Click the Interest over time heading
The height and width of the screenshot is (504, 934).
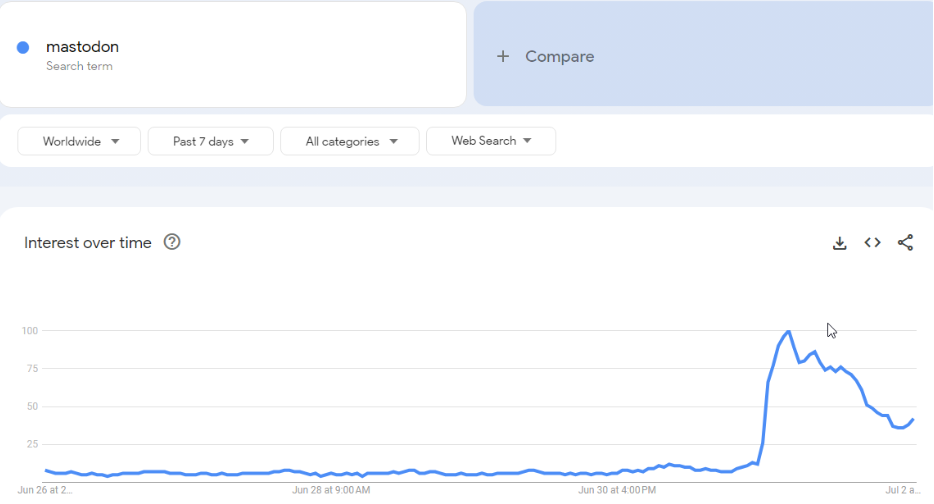tap(88, 242)
